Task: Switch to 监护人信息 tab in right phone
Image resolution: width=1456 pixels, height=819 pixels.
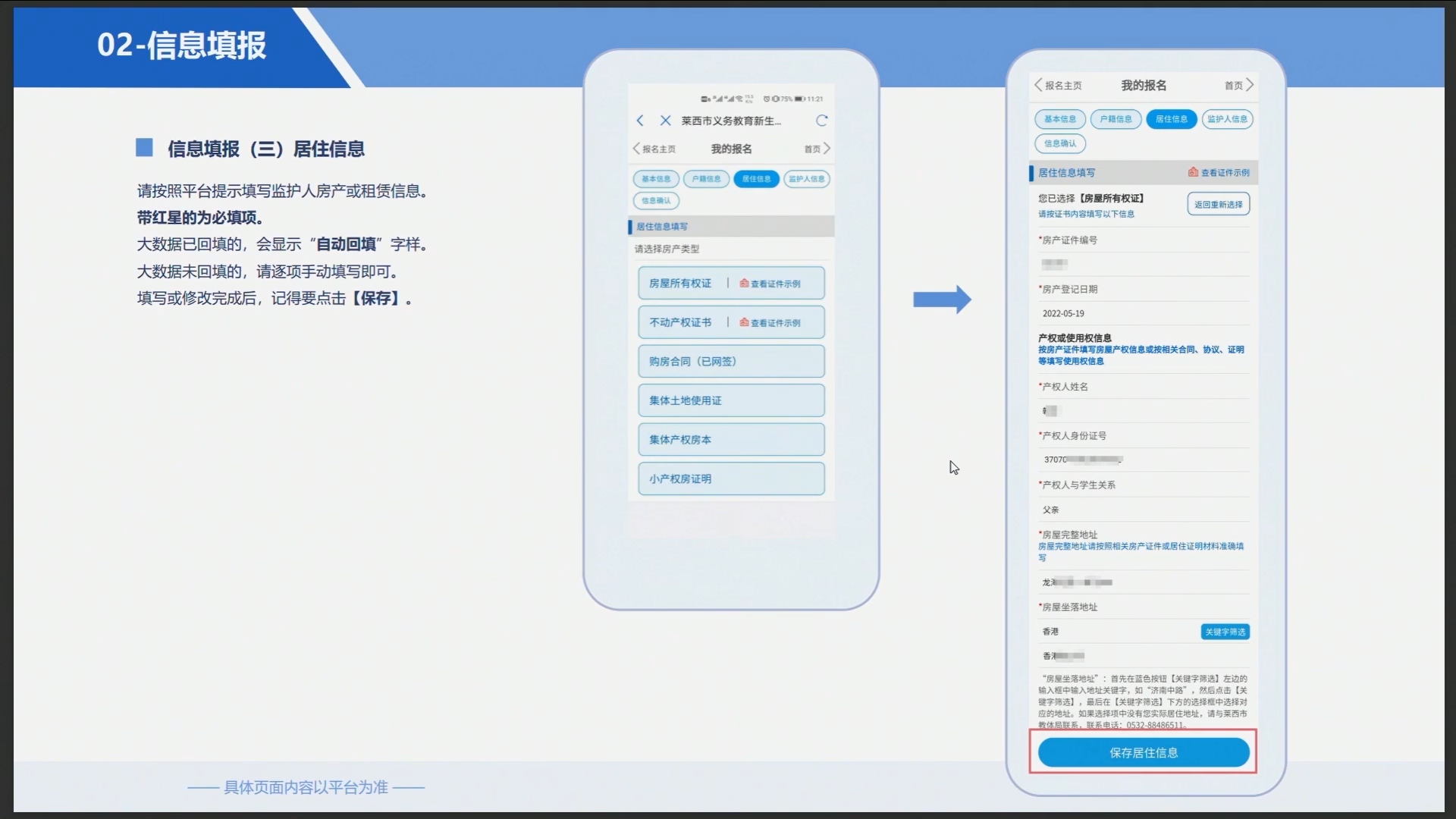Action: pos(1226,119)
